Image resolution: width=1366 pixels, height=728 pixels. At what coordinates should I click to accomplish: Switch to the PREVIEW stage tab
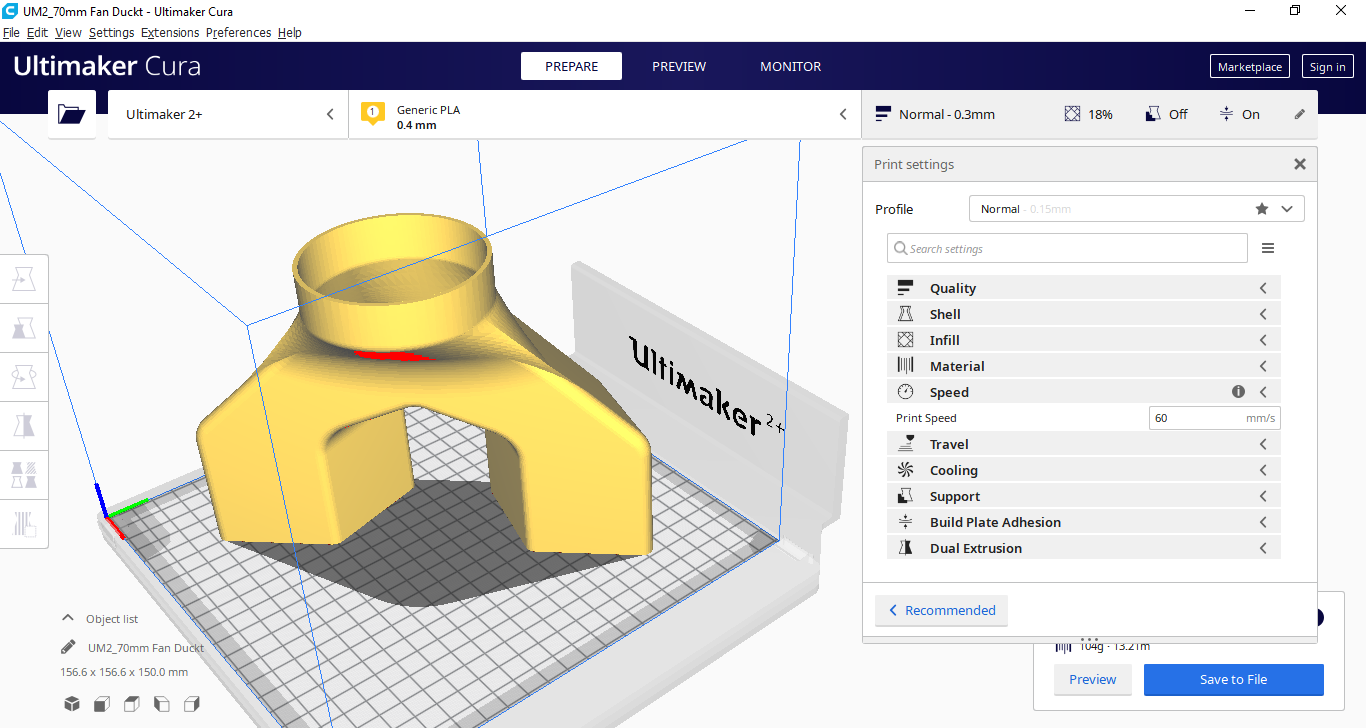point(679,66)
